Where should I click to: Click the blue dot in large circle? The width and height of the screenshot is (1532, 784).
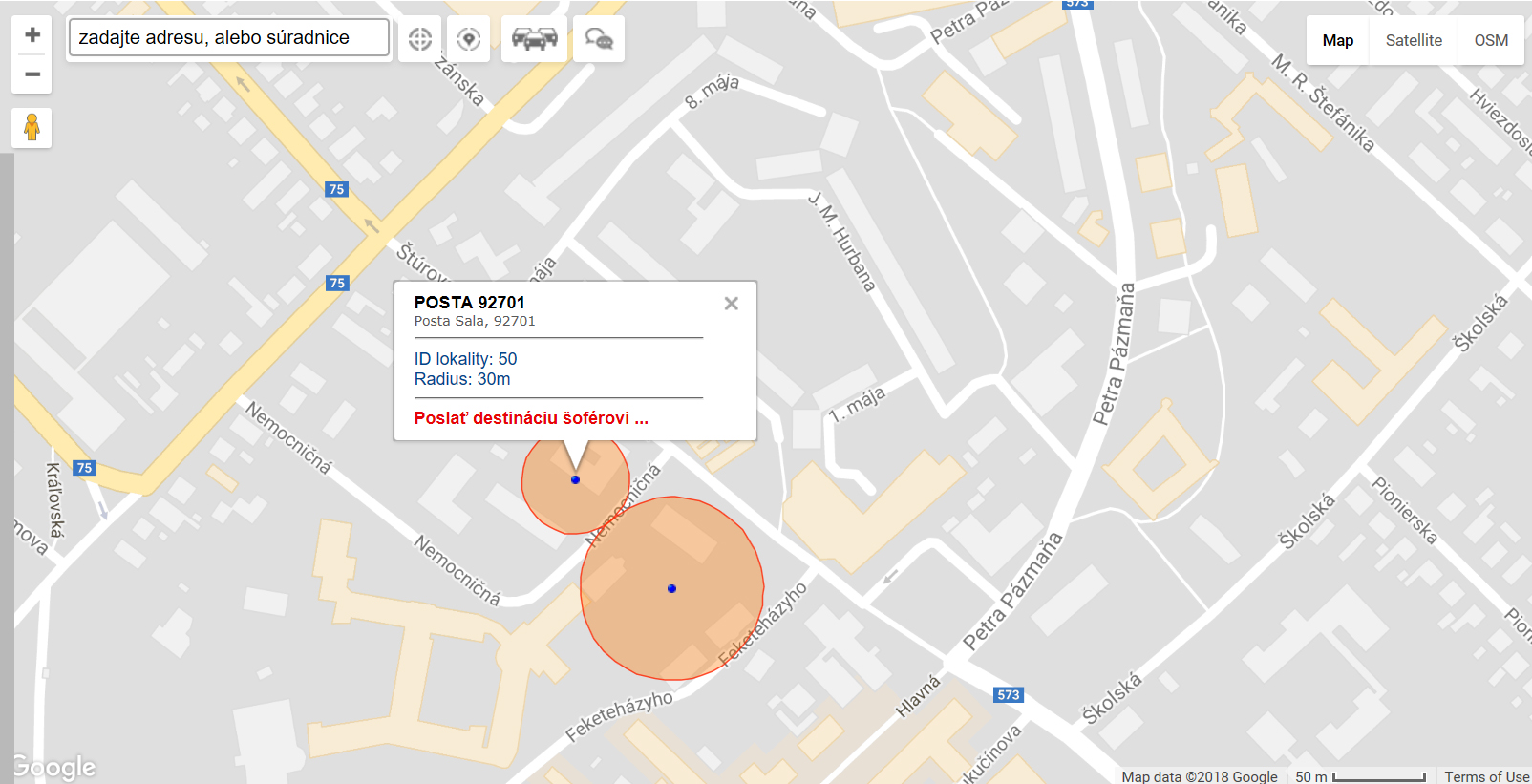pyautogui.click(x=671, y=588)
